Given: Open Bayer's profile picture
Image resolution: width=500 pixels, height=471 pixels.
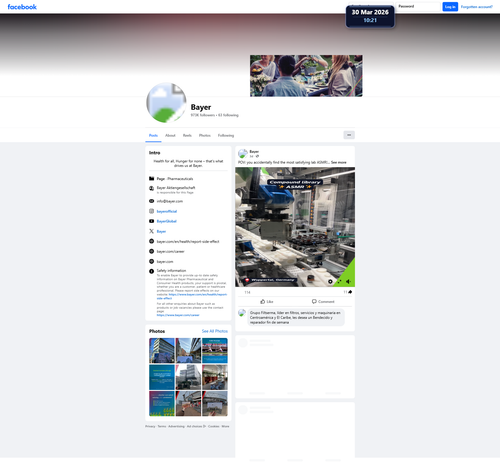Looking at the screenshot, I should click(166, 103).
